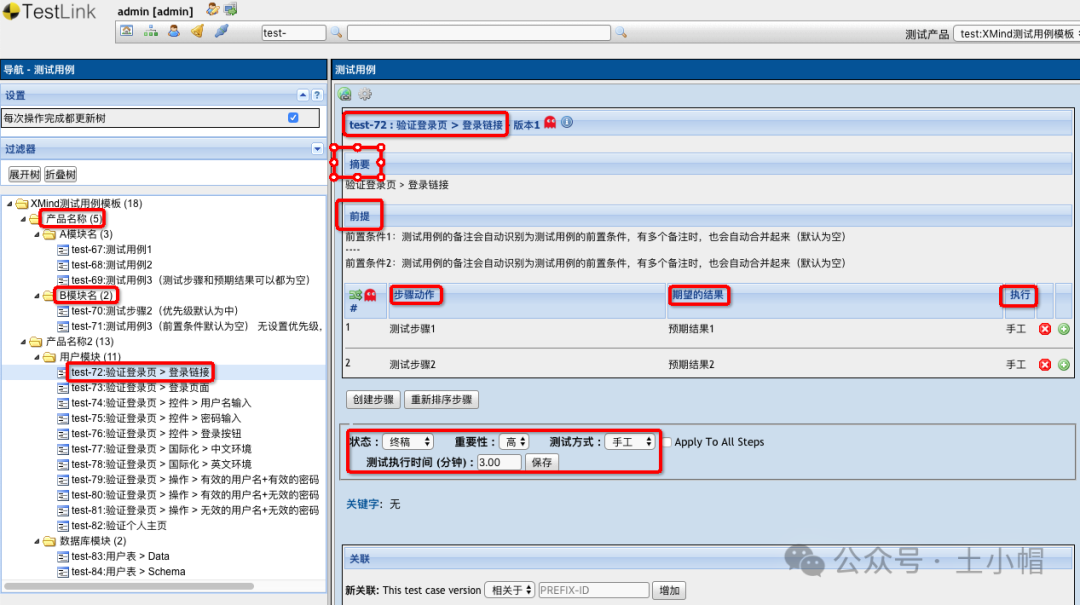Open user settings icon beside admin name
The image size is (1080, 605).
pyautogui.click(x=213, y=10)
